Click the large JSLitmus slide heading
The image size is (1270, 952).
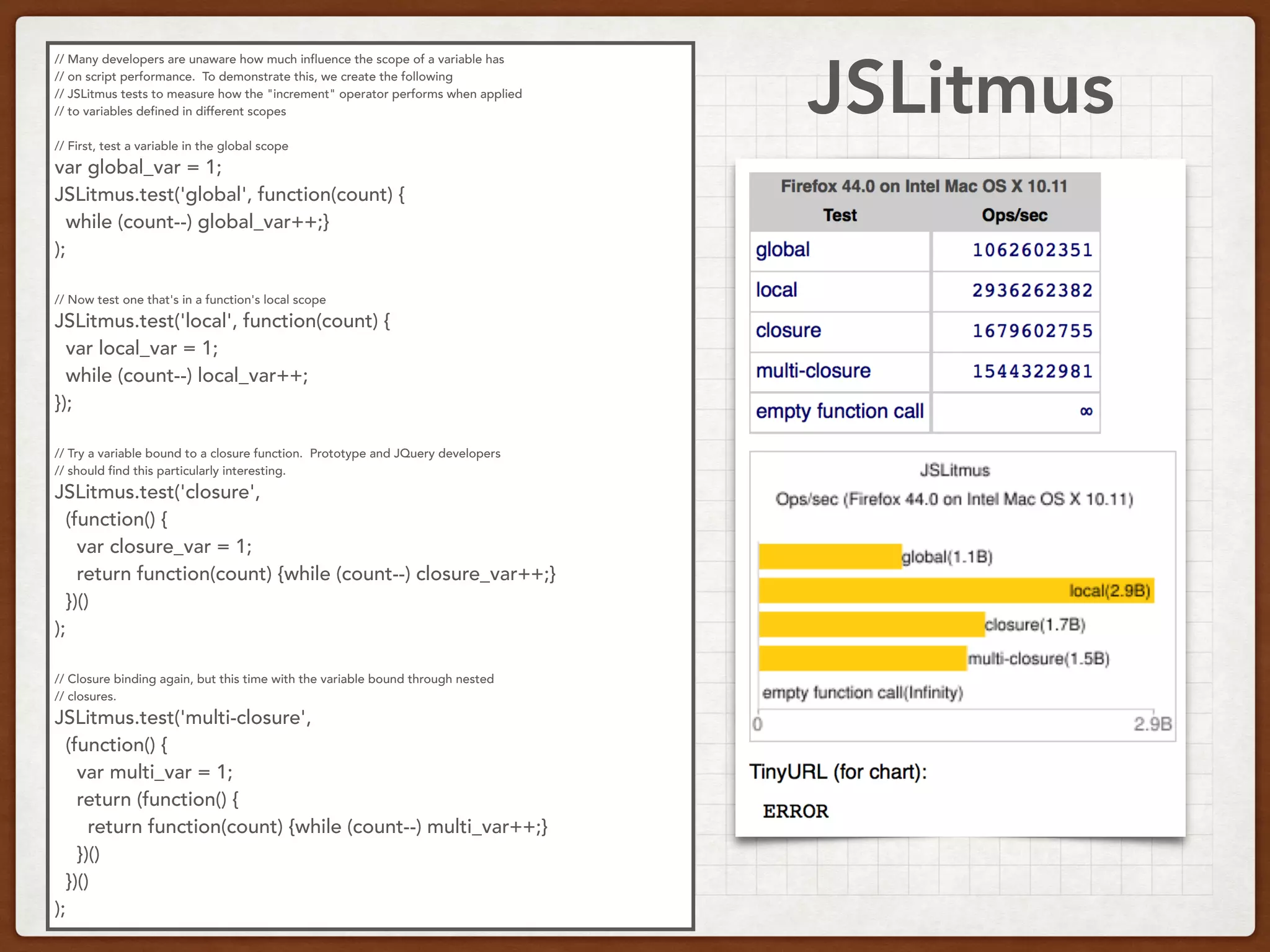[961, 89]
